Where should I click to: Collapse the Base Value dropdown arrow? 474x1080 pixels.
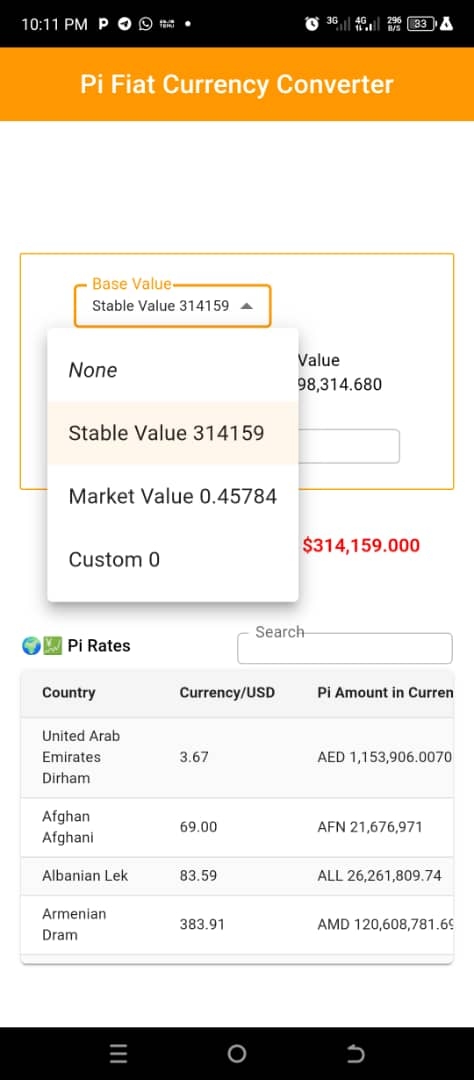point(246,306)
